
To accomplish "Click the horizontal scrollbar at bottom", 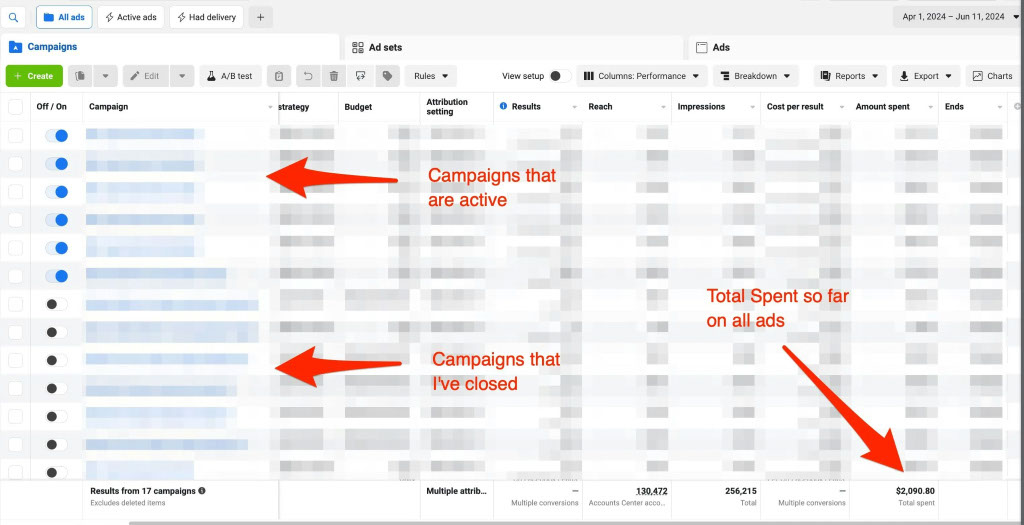I will click(x=575, y=522).
